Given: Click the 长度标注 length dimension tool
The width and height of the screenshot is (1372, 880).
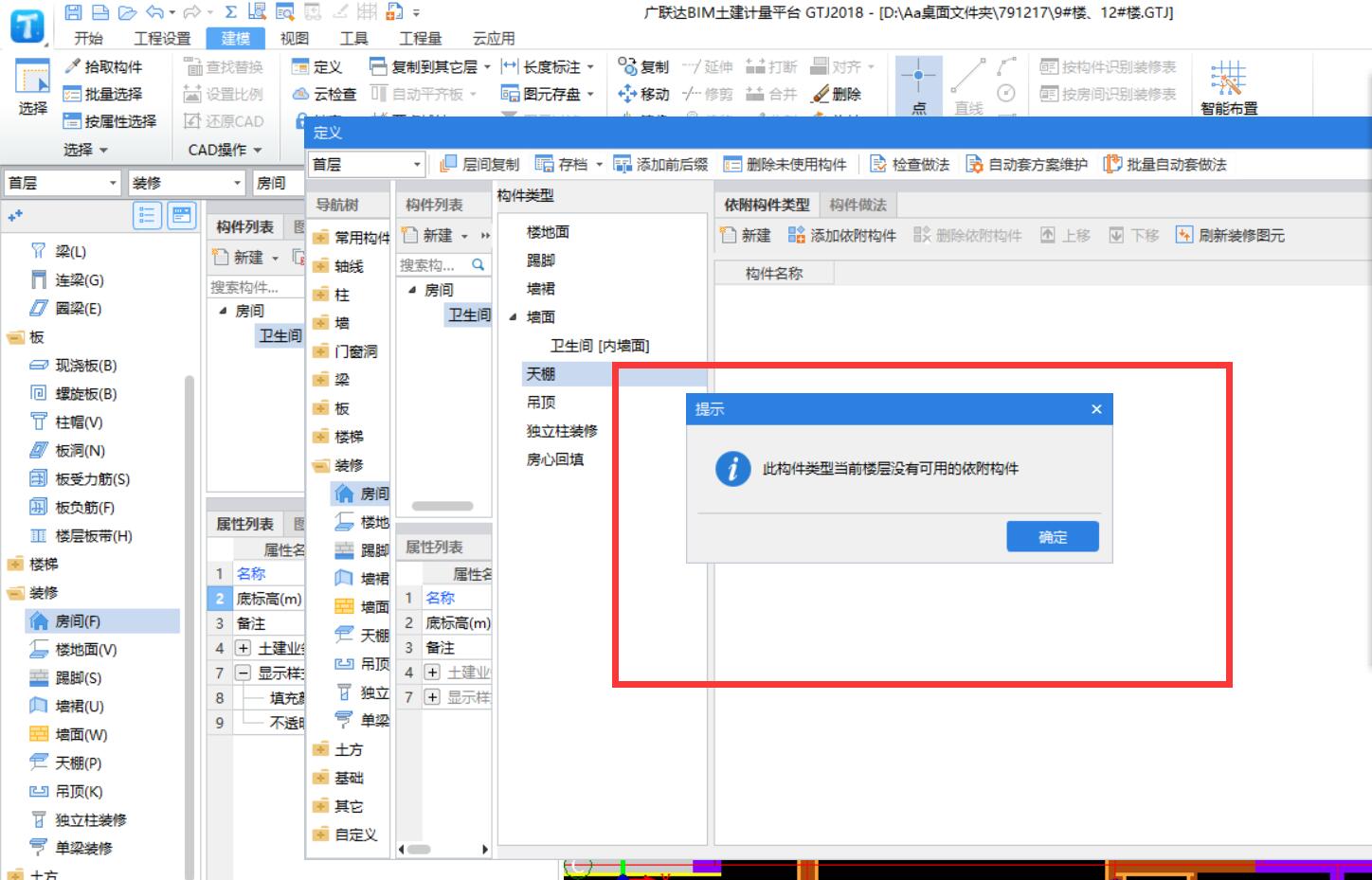Looking at the screenshot, I should click(543, 66).
